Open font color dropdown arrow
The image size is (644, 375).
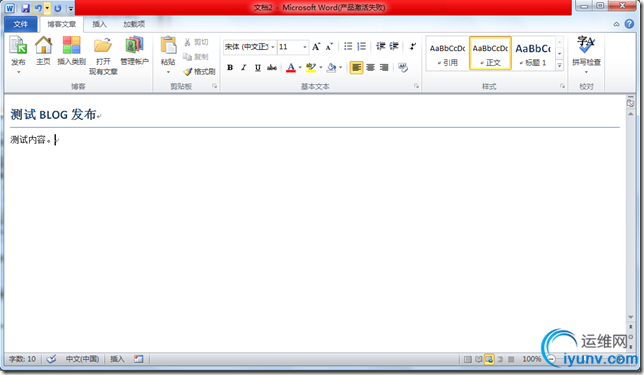click(x=300, y=67)
